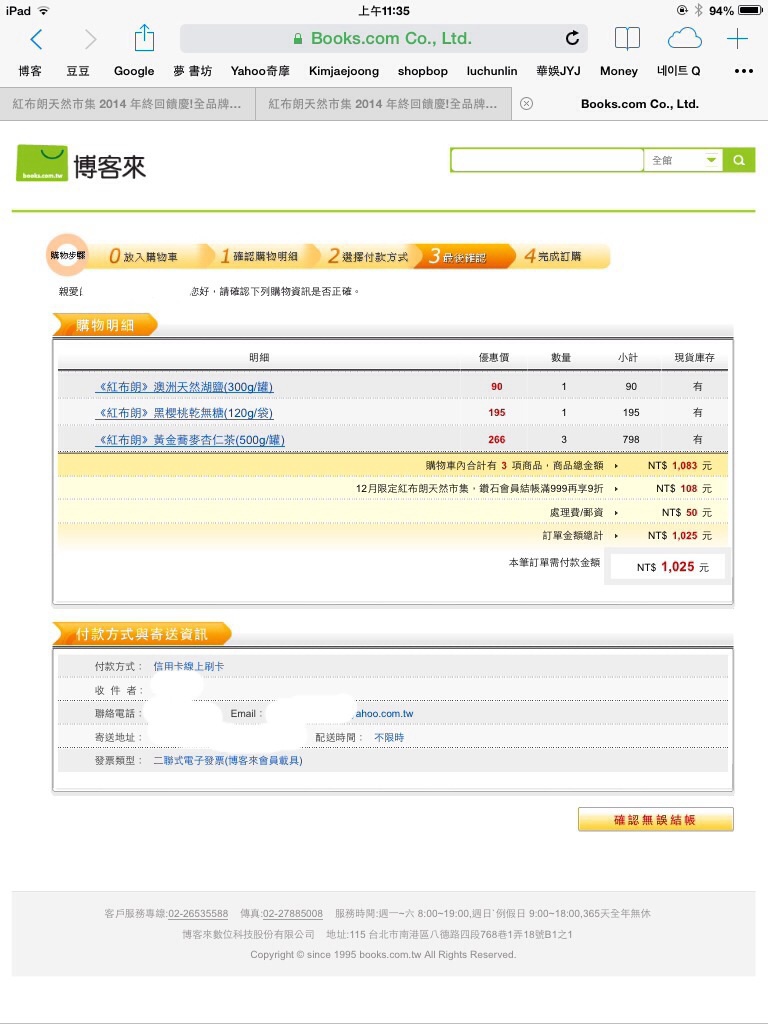Reload the page with refresh icon
The height and width of the screenshot is (1024, 768).
tap(572, 38)
